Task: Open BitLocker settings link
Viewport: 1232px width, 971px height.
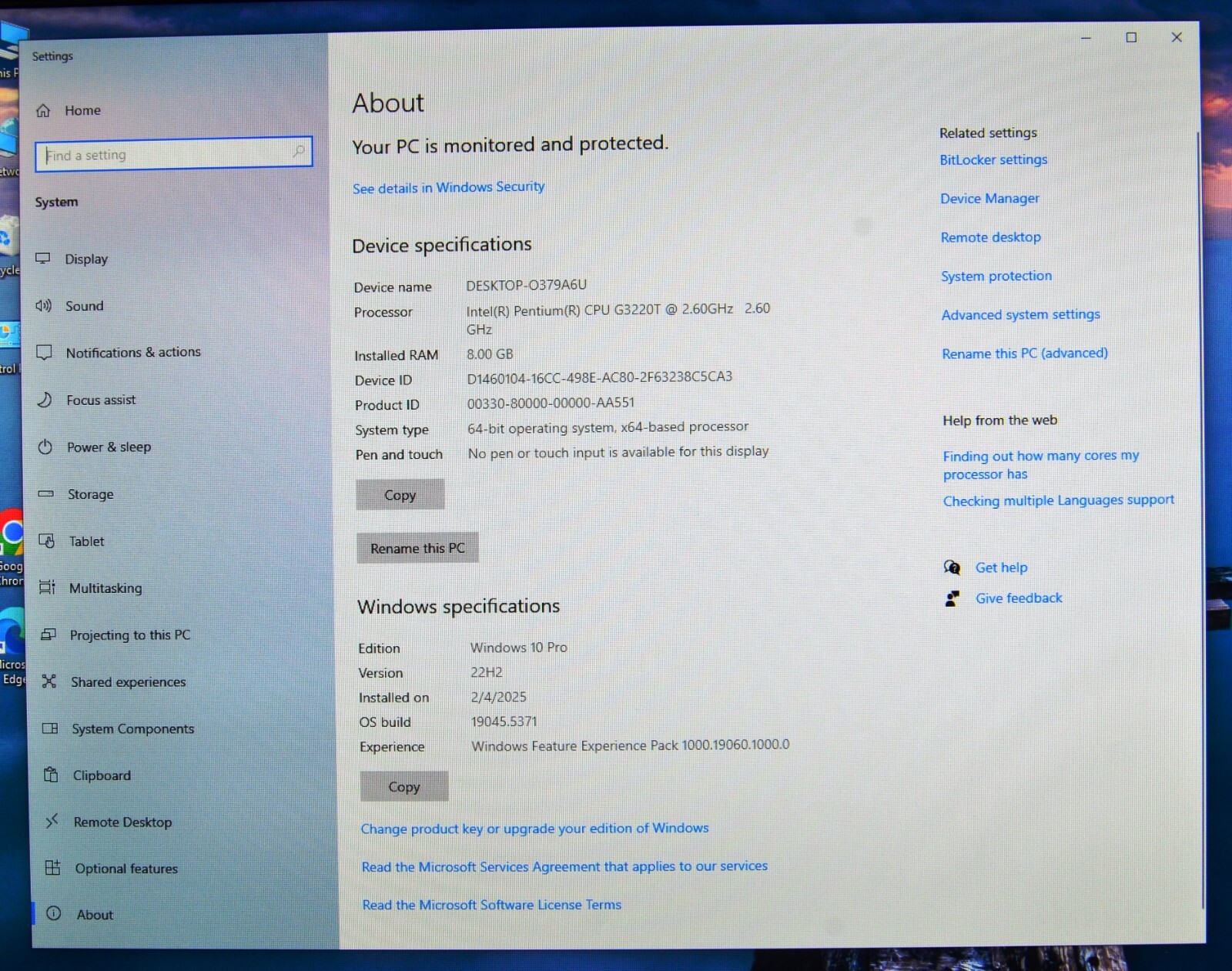Action: click(x=993, y=159)
